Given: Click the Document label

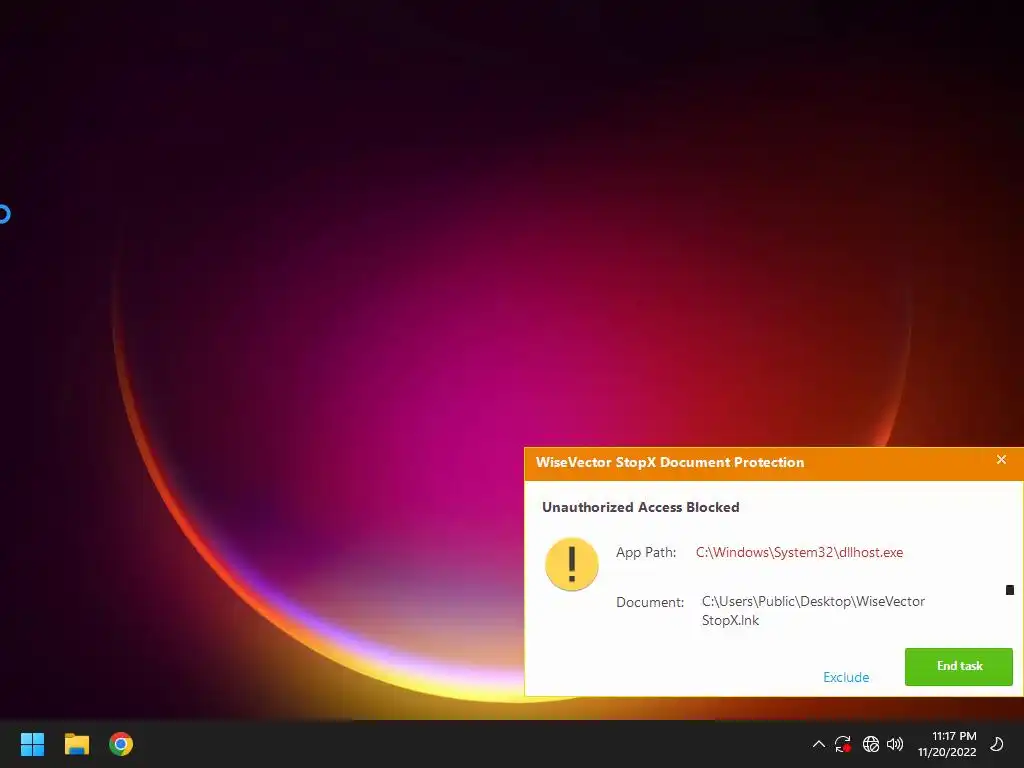Looking at the screenshot, I should (x=650, y=602).
